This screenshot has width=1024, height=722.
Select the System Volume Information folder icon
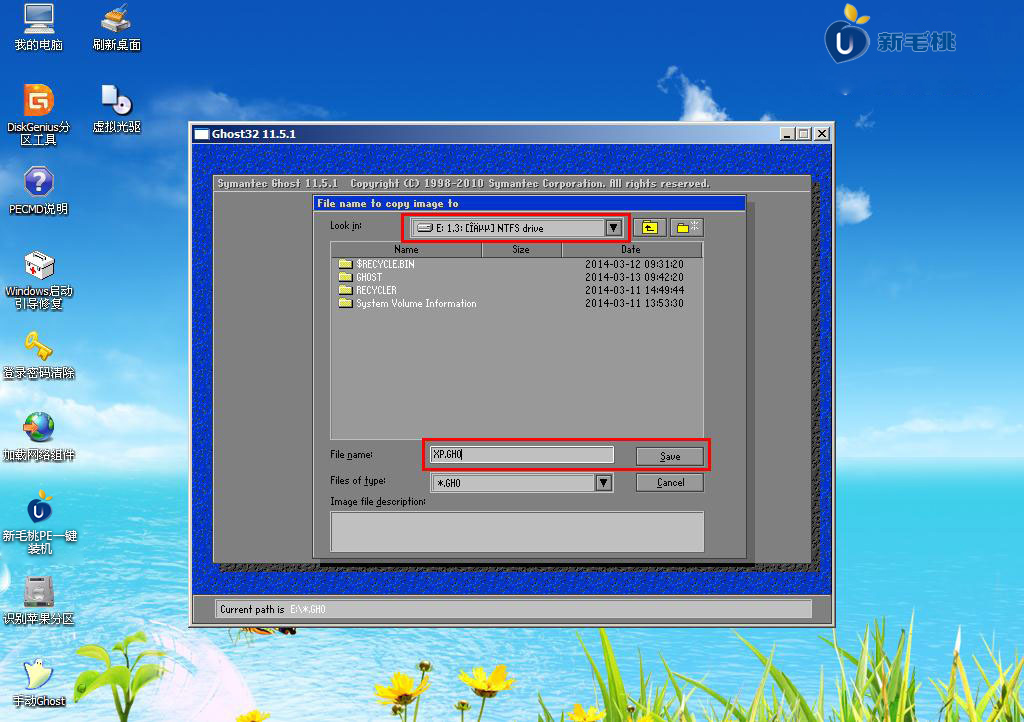pos(345,303)
